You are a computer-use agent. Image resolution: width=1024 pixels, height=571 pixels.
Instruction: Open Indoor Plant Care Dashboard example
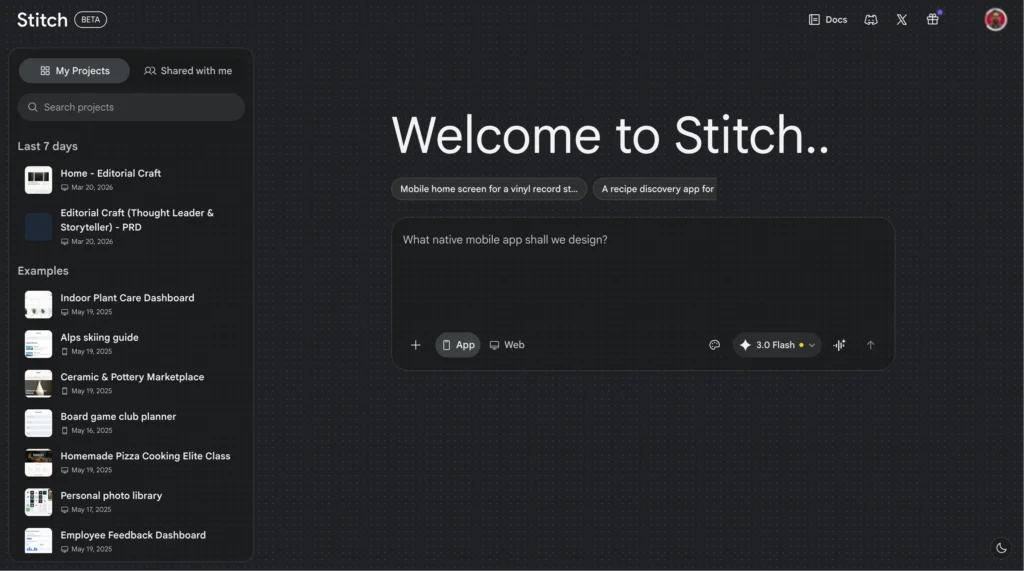tap(131, 304)
